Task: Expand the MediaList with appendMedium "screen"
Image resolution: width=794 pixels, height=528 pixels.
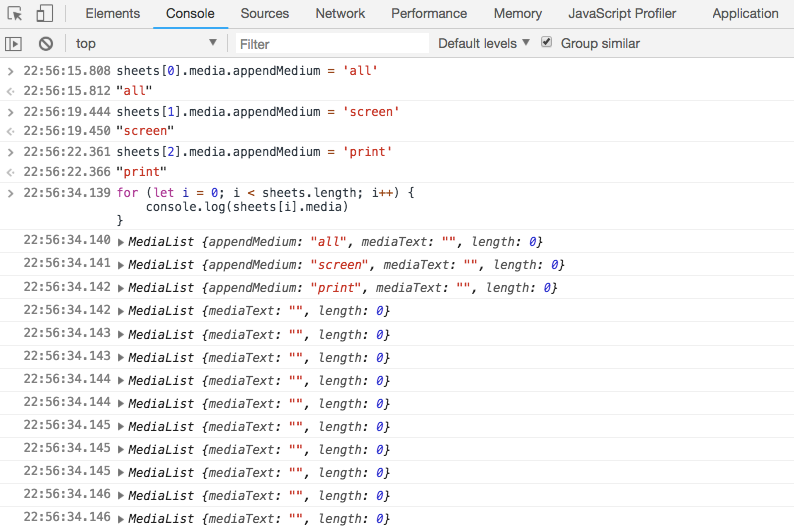Action: pyautogui.click(x=122, y=265)
